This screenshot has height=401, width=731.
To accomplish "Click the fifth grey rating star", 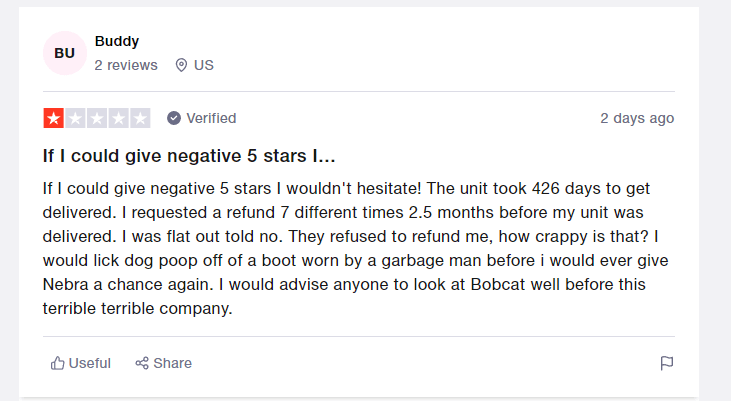I will pyautogui.click(x=140, y=118).
